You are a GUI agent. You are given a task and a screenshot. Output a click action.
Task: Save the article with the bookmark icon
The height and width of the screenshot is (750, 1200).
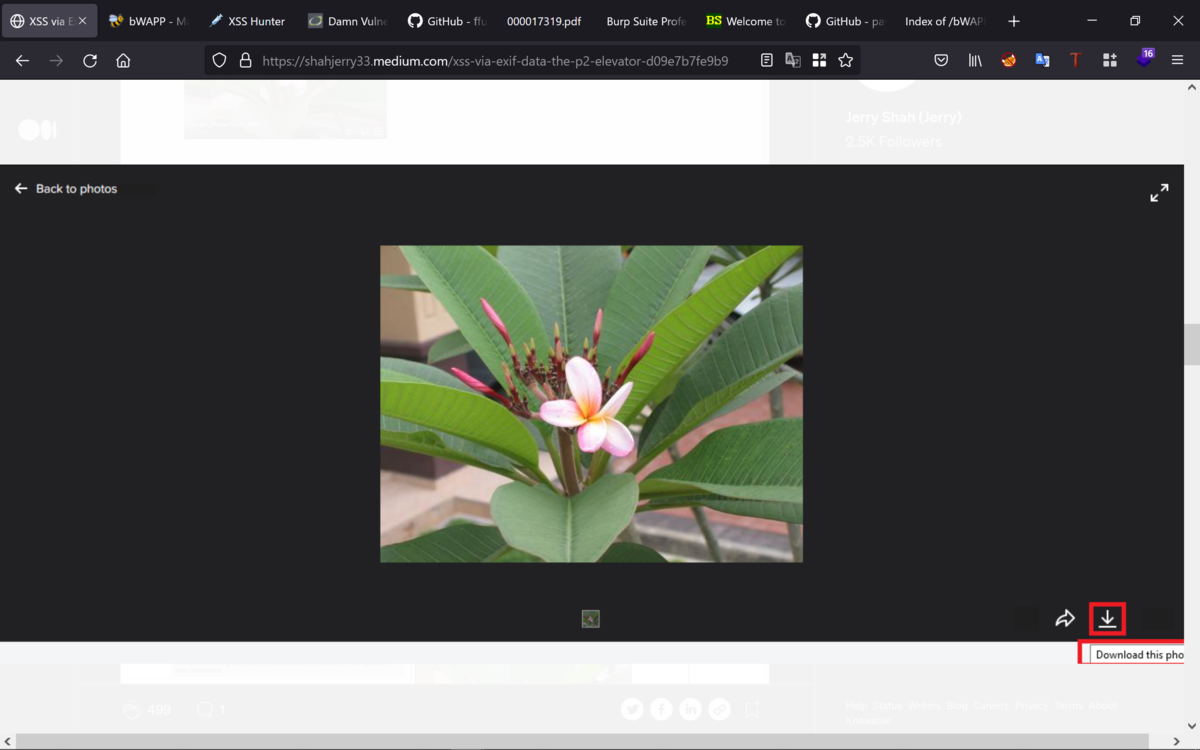click(752, 709)
